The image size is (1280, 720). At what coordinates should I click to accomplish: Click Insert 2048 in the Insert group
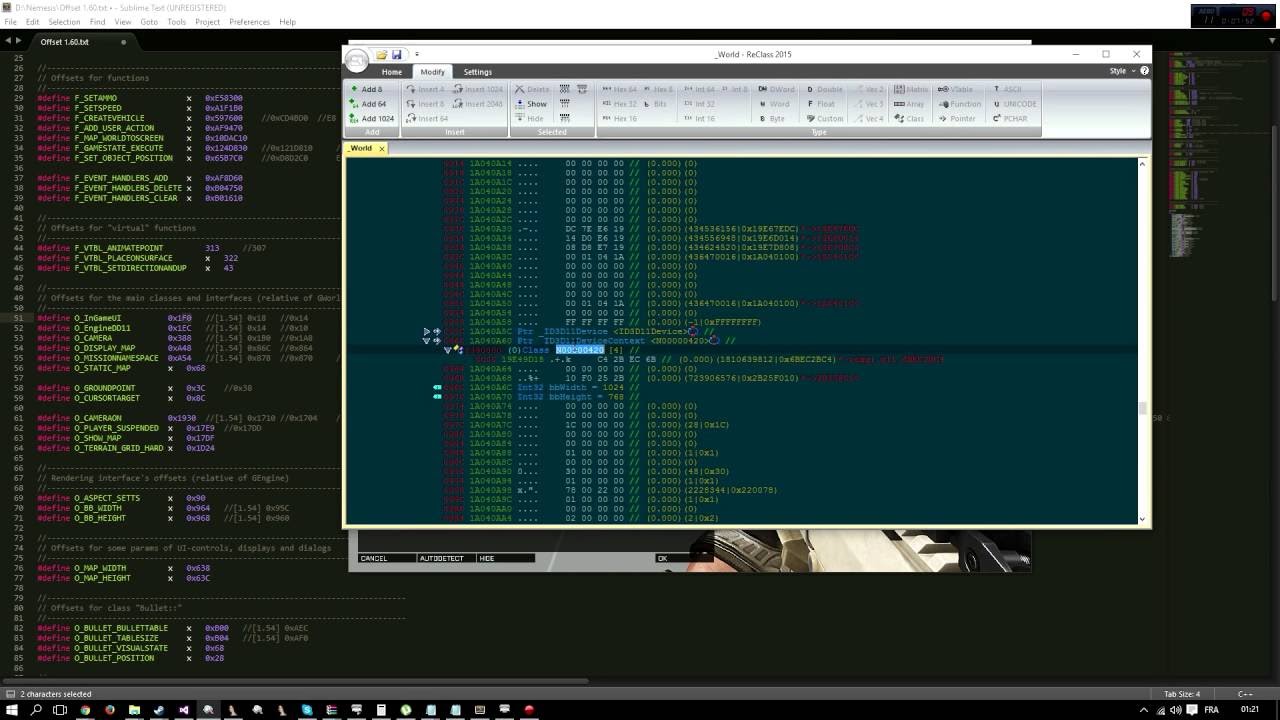coord(478,104)
